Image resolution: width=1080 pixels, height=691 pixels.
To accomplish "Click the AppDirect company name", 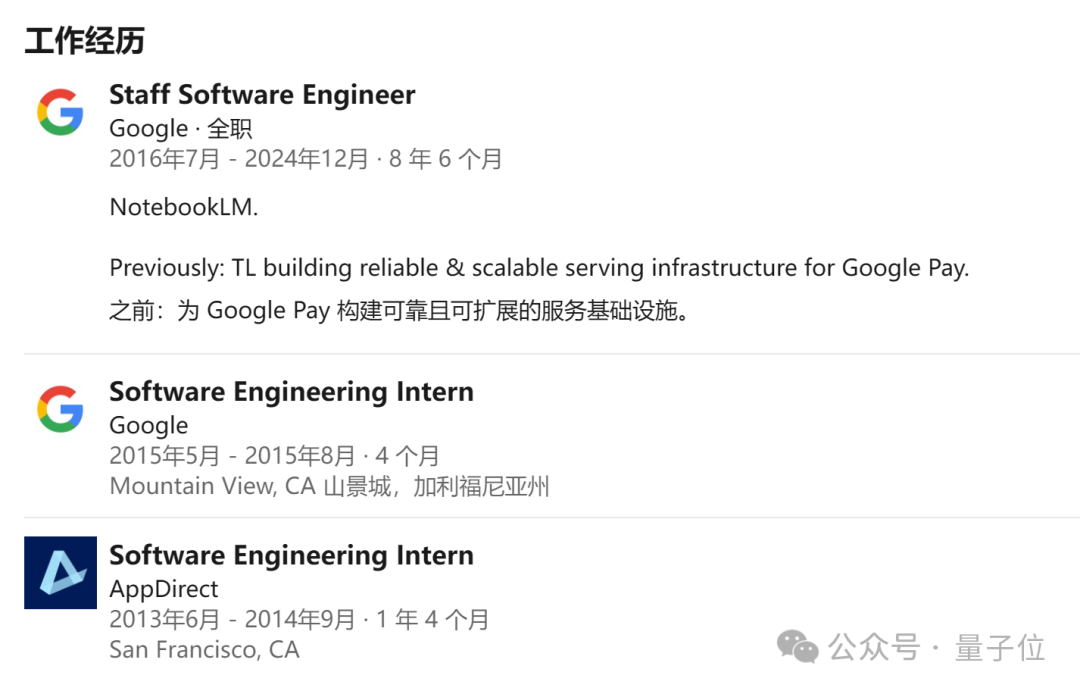I will (164, 589).
